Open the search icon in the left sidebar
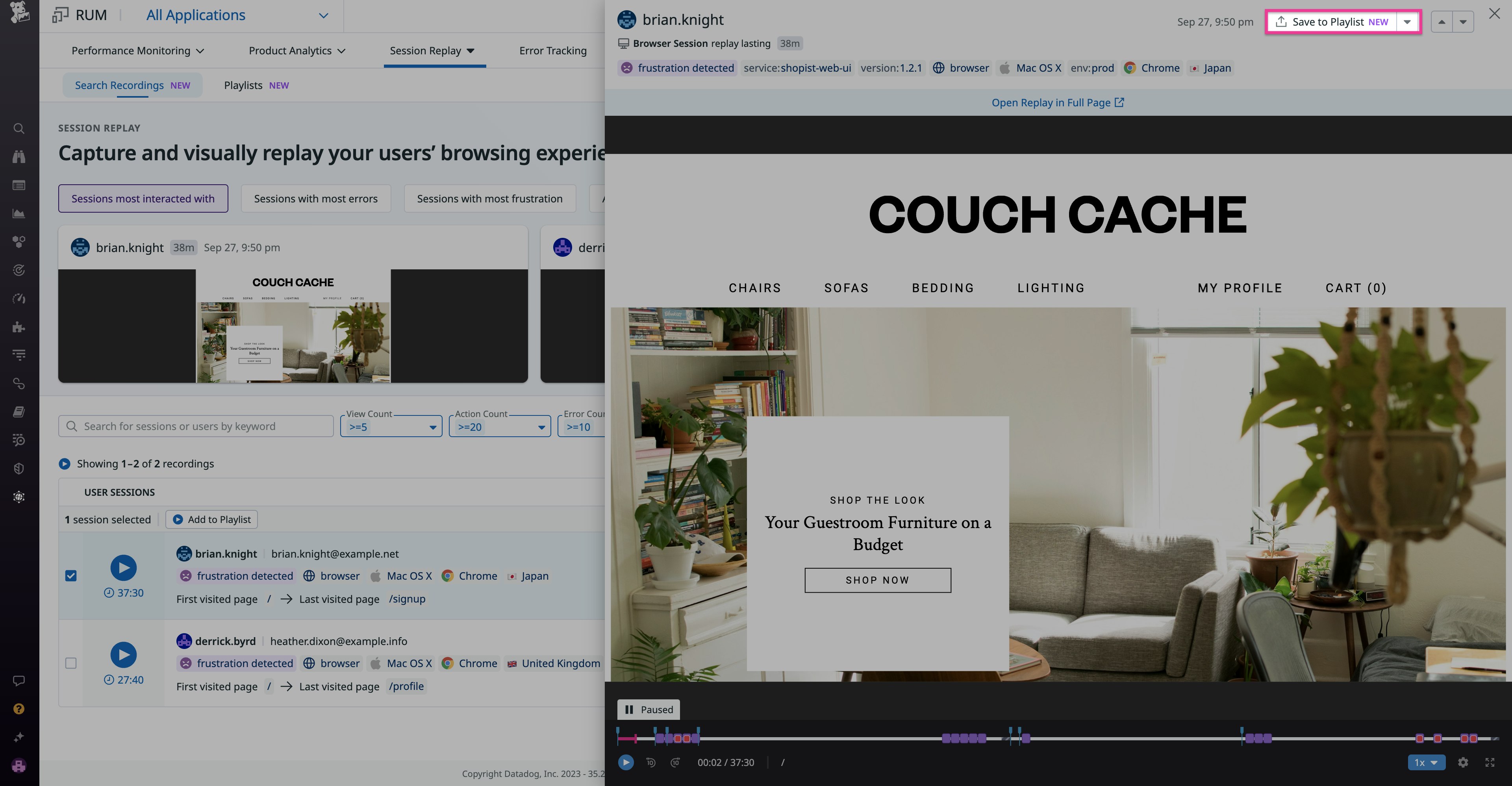Viewport: 1512px width, 786px height. (19, 128)
